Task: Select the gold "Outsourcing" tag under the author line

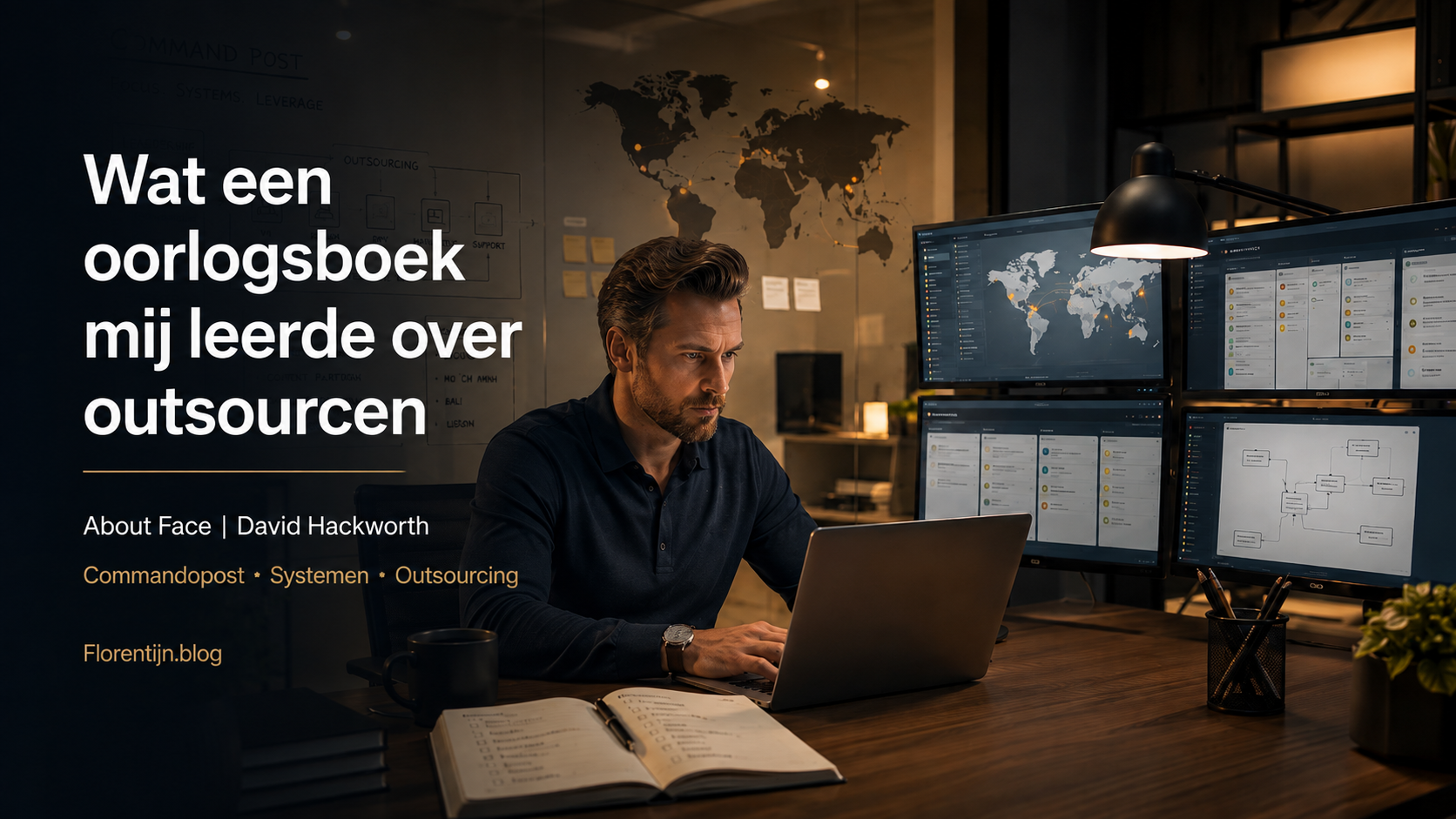Action: 456,575
